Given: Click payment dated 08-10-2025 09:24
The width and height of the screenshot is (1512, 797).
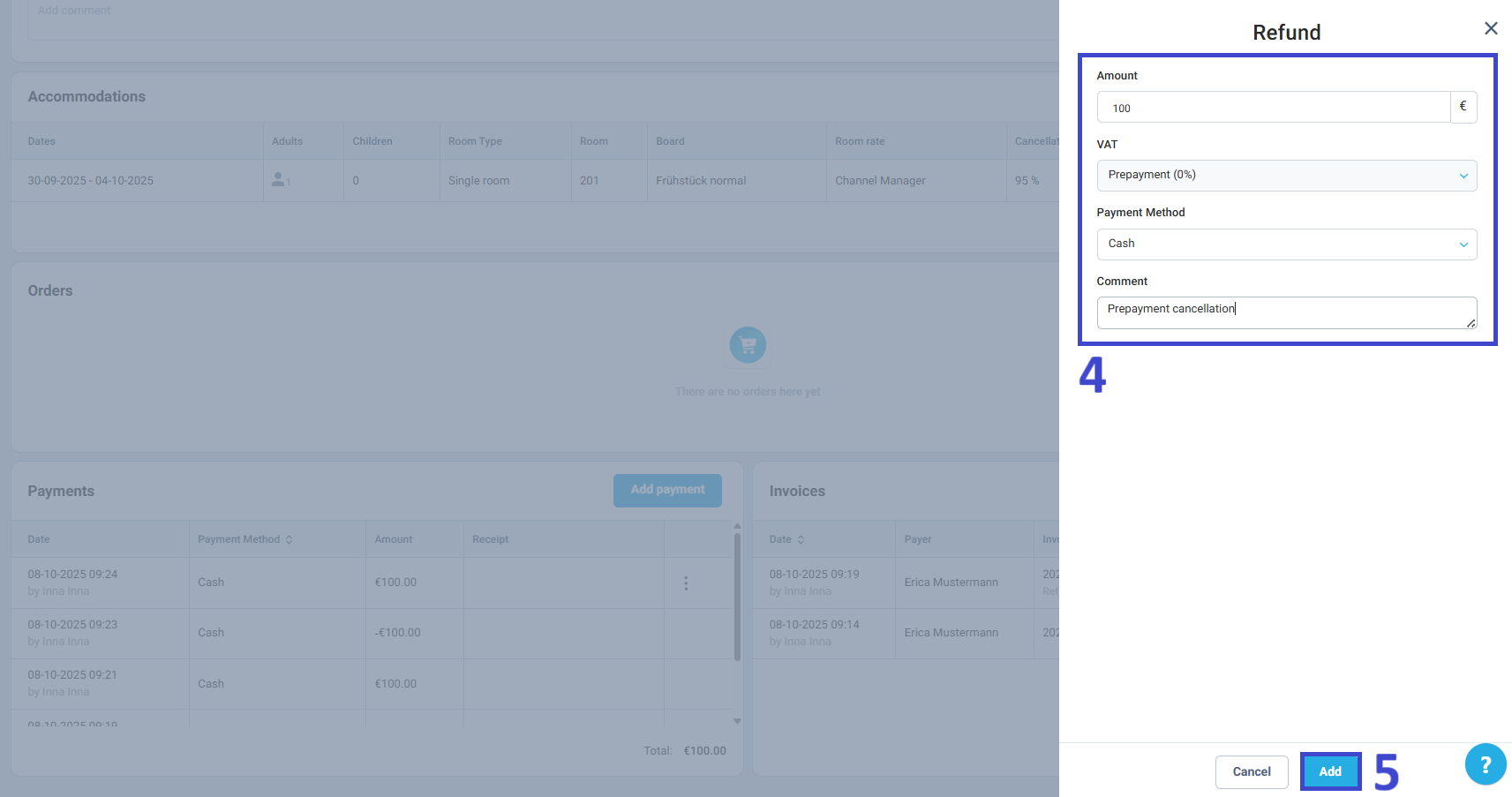Looking at the screenshot, I should click(x=72, y=575).
